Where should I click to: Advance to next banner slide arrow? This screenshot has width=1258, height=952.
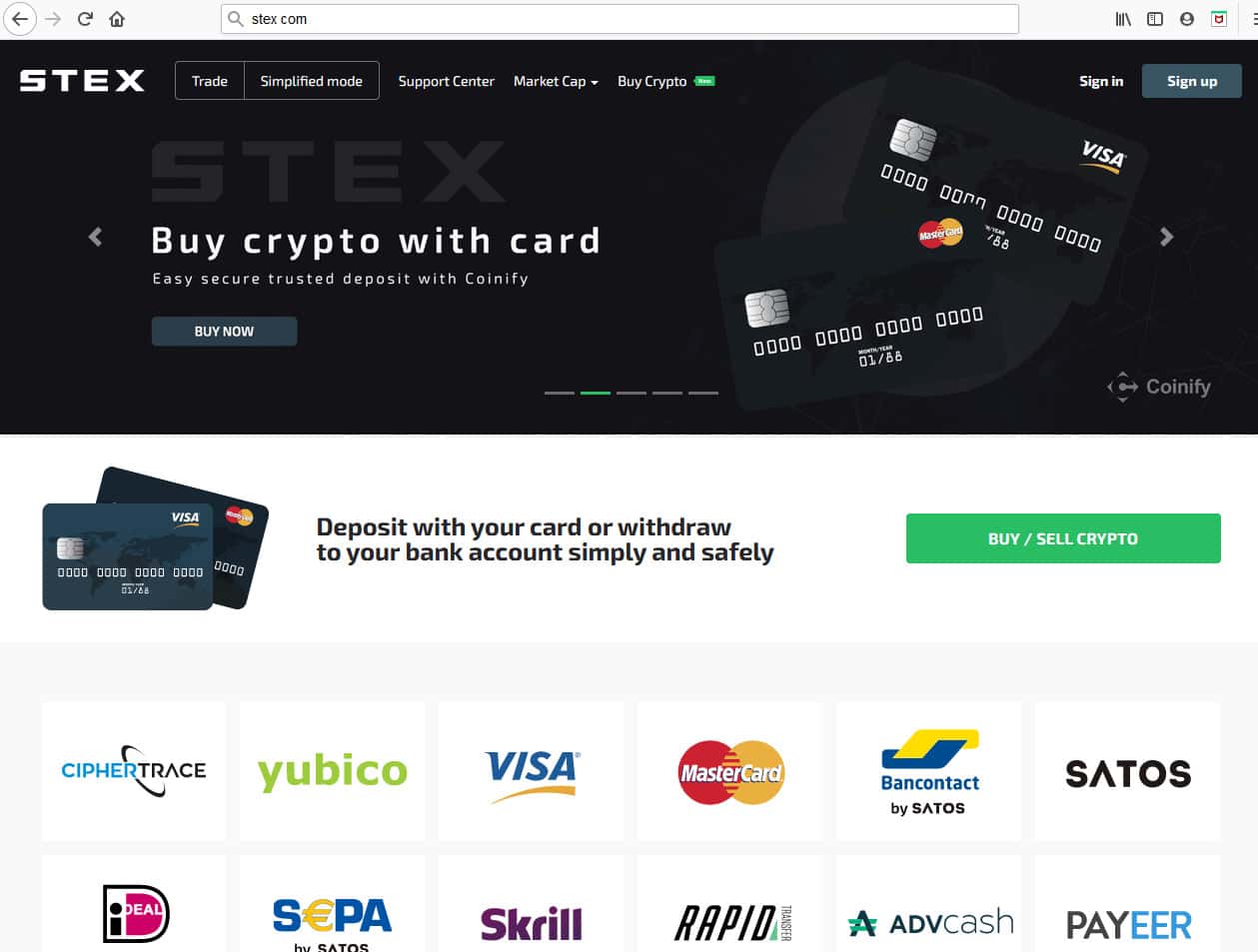[1166, 237]
